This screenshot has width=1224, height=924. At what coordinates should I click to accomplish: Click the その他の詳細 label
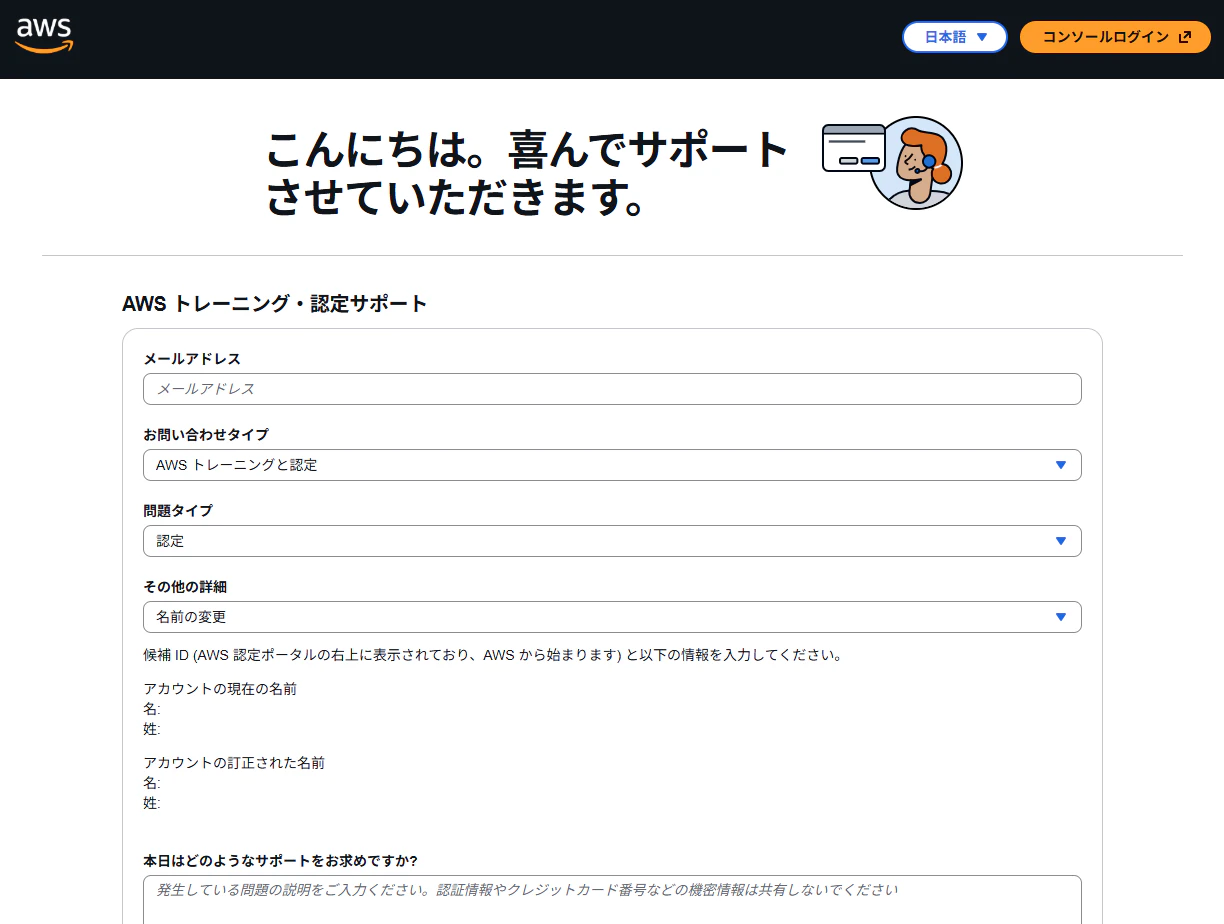point(185,587)
